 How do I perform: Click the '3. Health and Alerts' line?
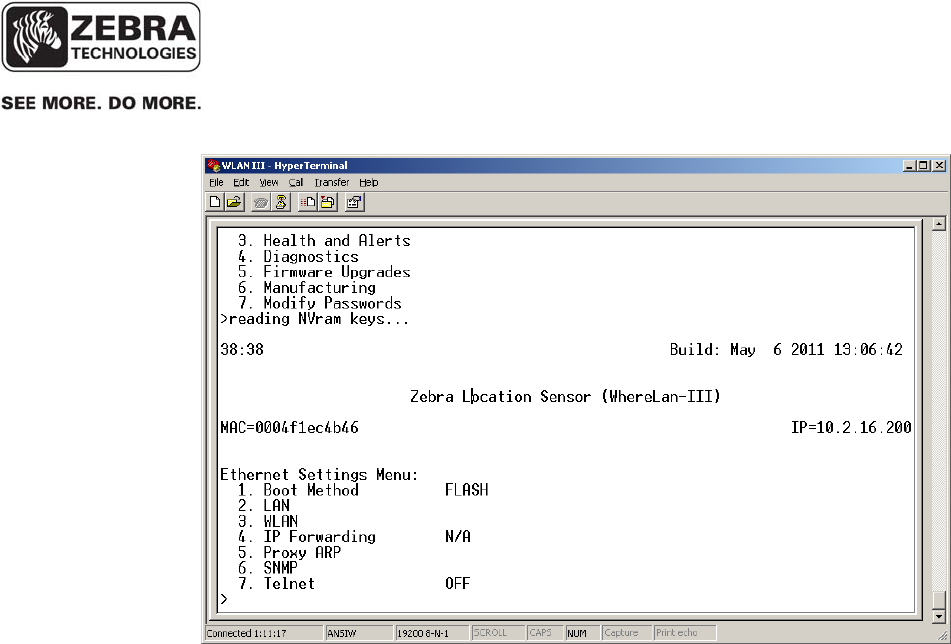tap(324, 241)
